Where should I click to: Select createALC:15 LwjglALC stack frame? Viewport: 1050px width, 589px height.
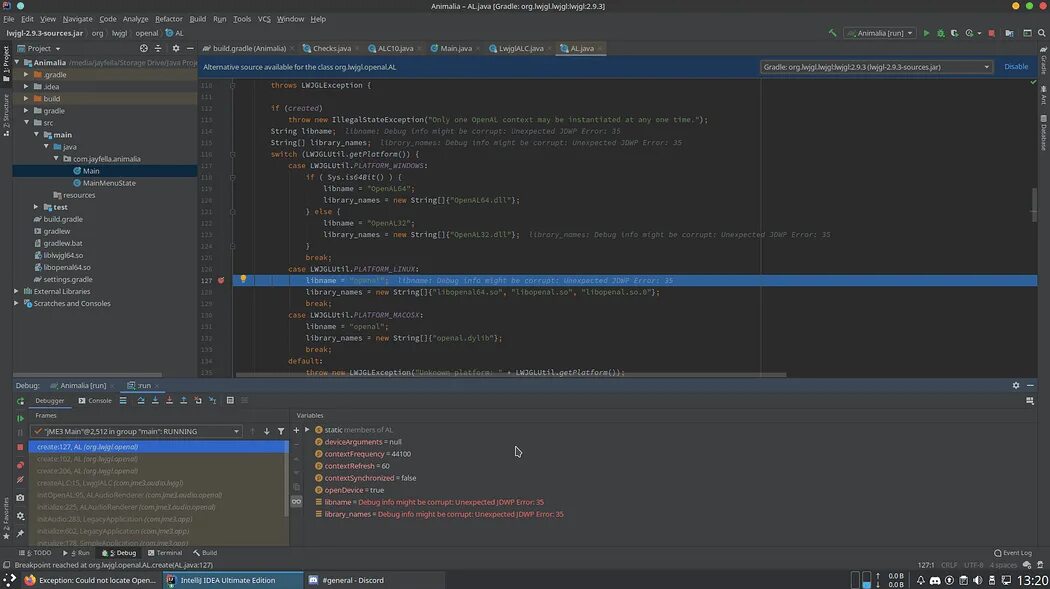pyautogui.click(x=110, y=483)
